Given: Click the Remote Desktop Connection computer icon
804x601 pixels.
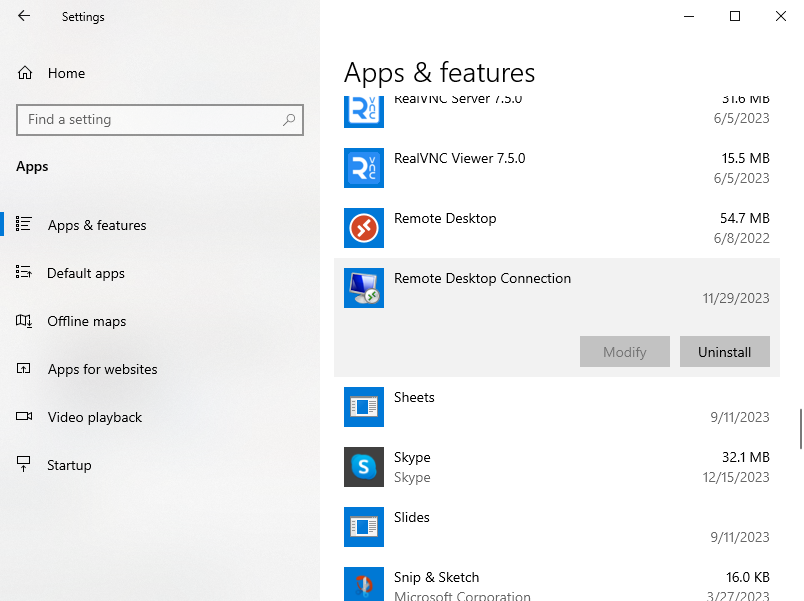Looking at the screenshot, I should pos(363,288).
